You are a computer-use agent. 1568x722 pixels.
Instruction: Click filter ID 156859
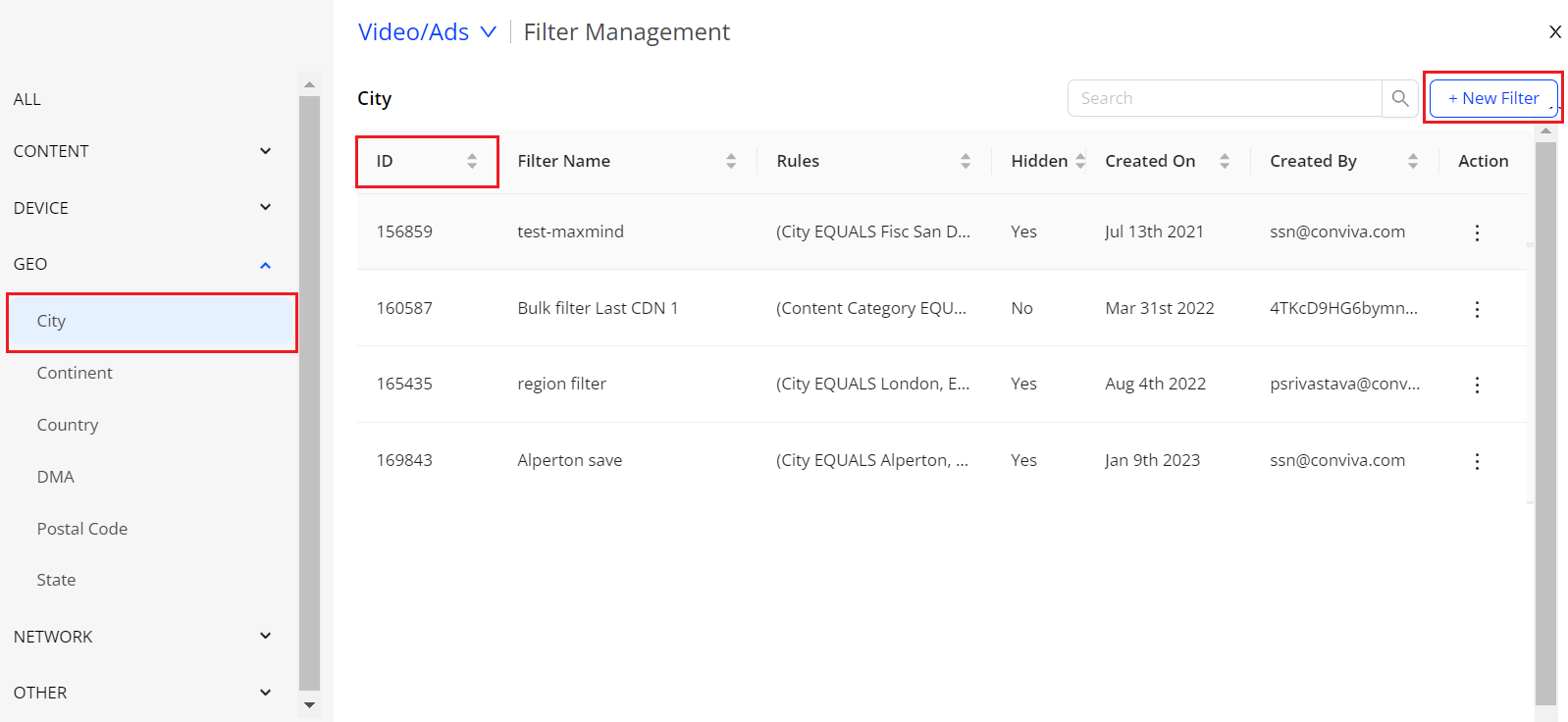tap(404, 232)
